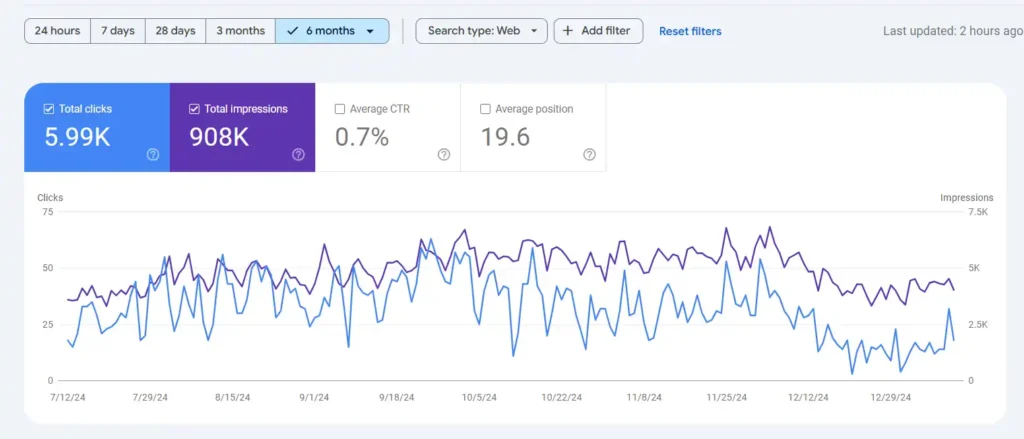Uncheck the Total clicks checkbox
The image size is (1024, 439).
(x=49, y=109)
